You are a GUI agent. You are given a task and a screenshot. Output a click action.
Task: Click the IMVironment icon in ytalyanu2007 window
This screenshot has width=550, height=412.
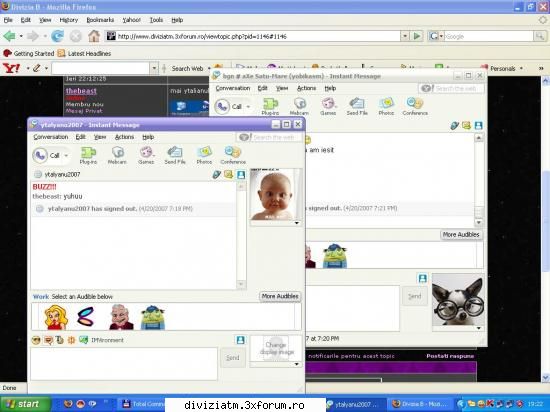pos(83,340)
